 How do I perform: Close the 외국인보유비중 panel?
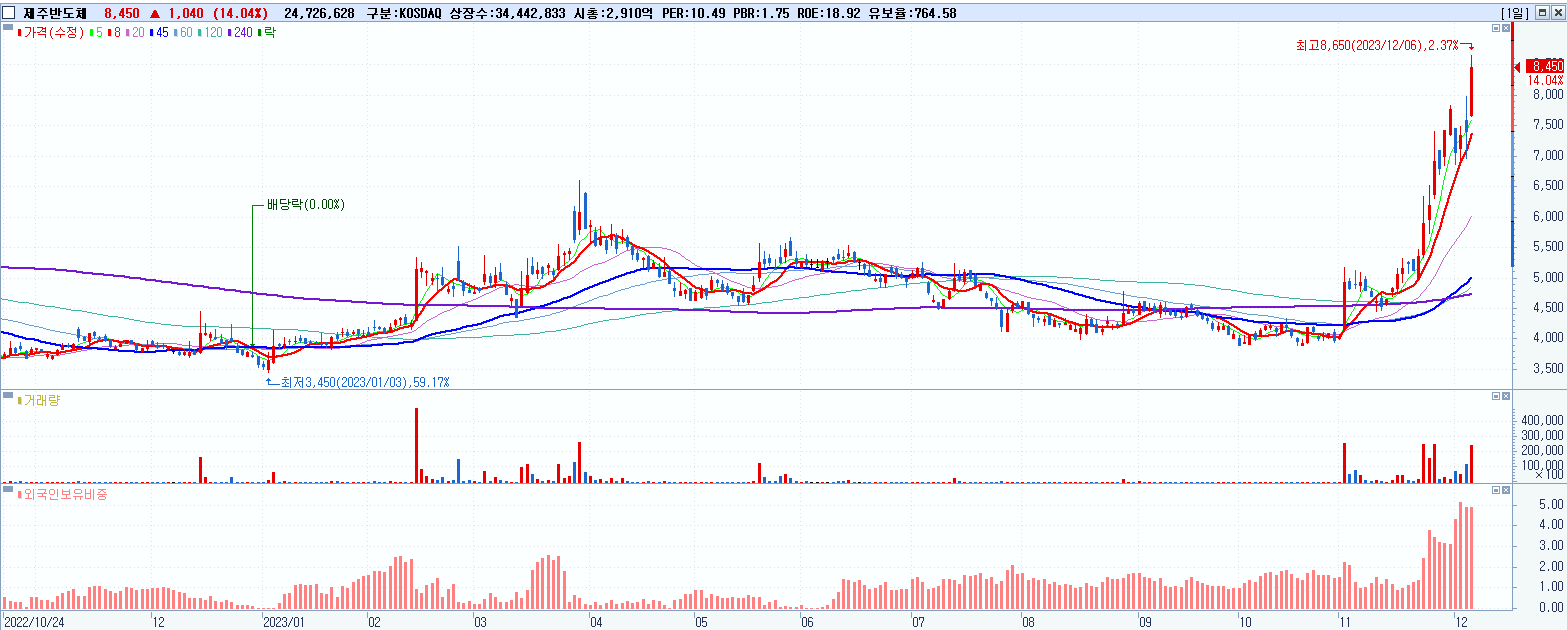[x=1506, y=490]
